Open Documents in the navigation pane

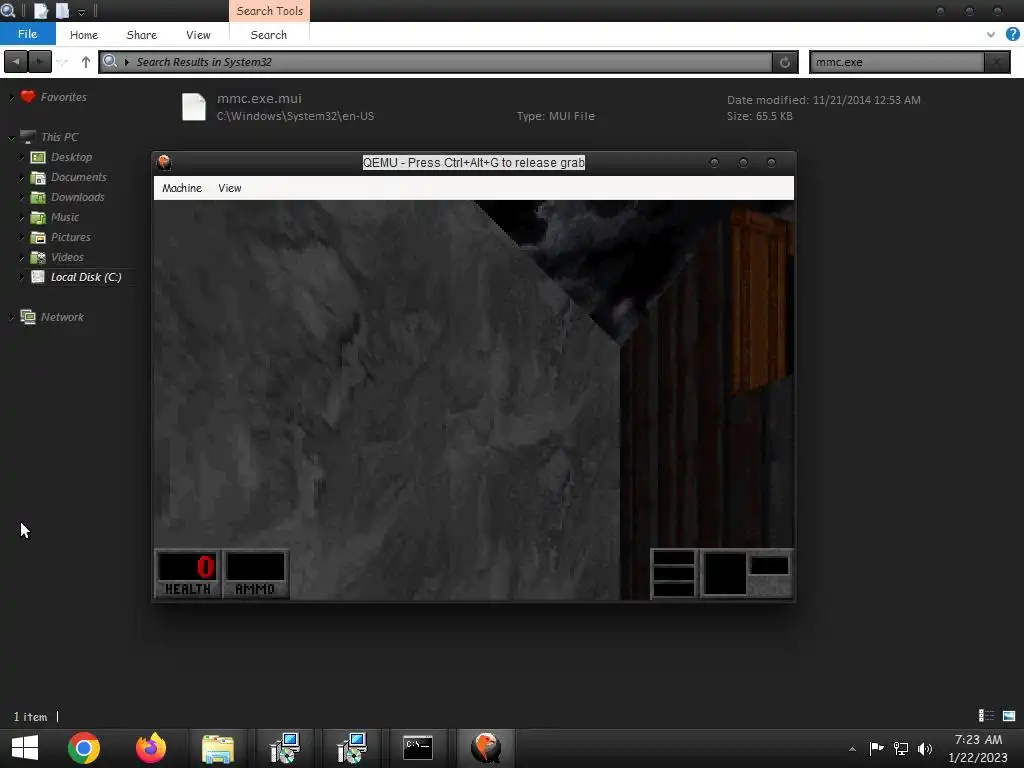[x=78, y=177]
